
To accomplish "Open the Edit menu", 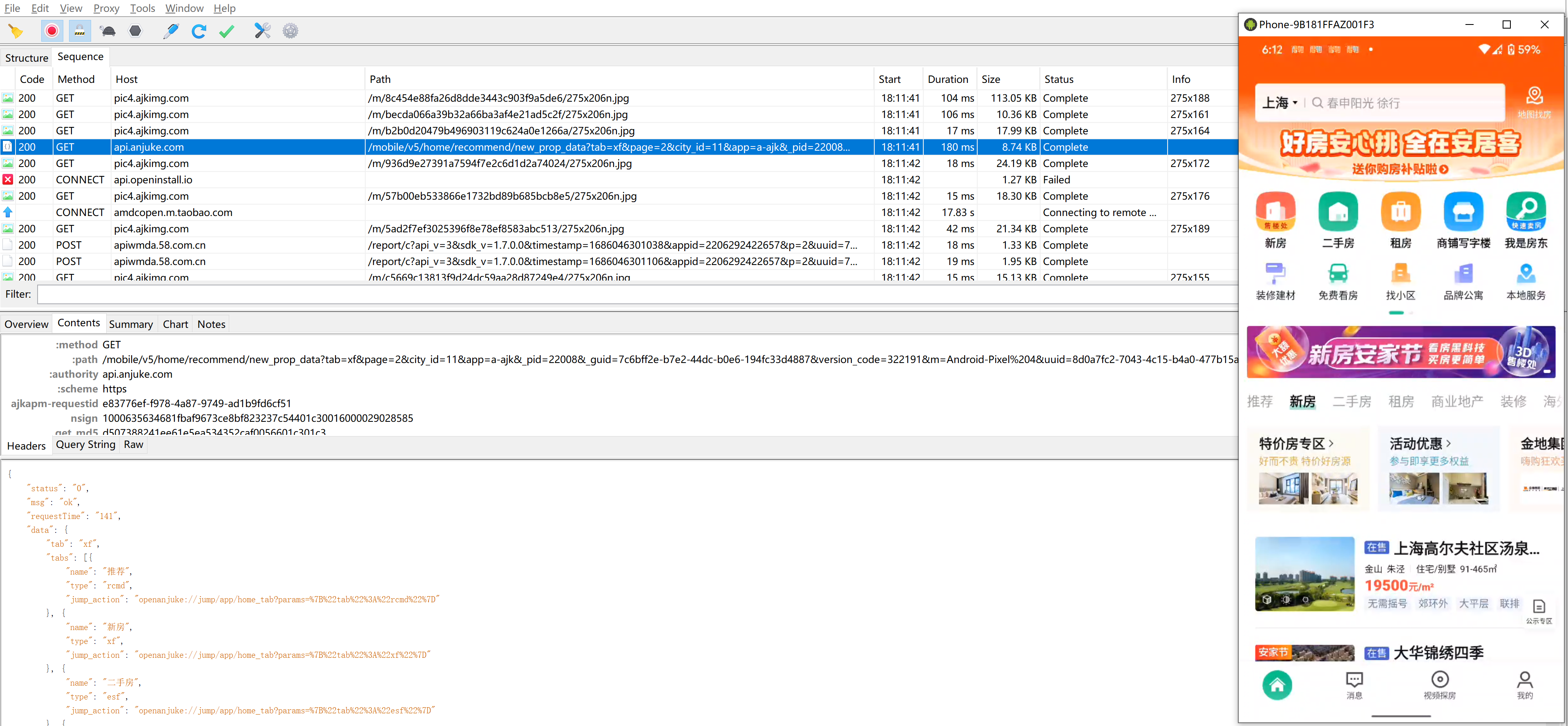I will point(40,8).
